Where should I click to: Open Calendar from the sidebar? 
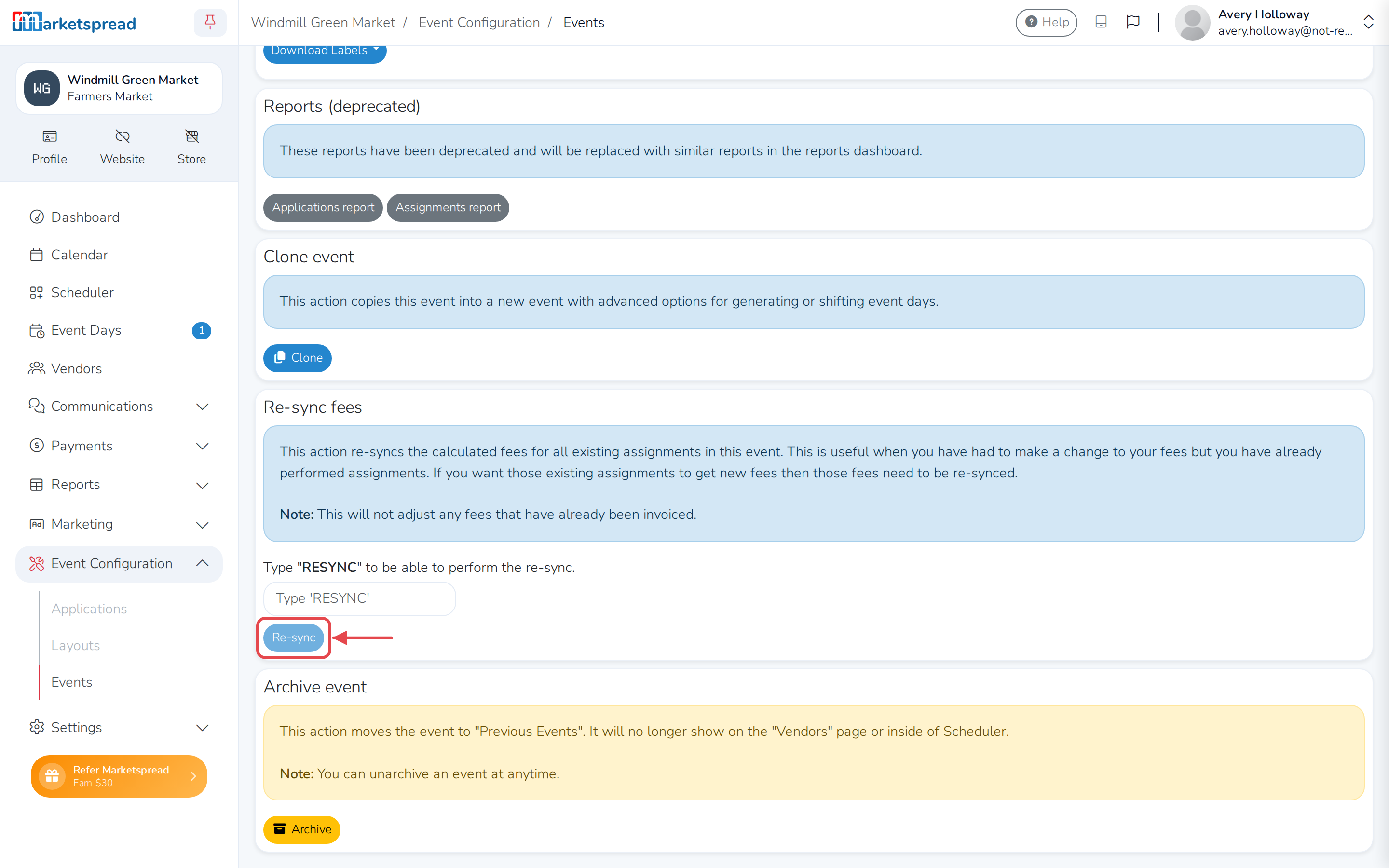119,255
